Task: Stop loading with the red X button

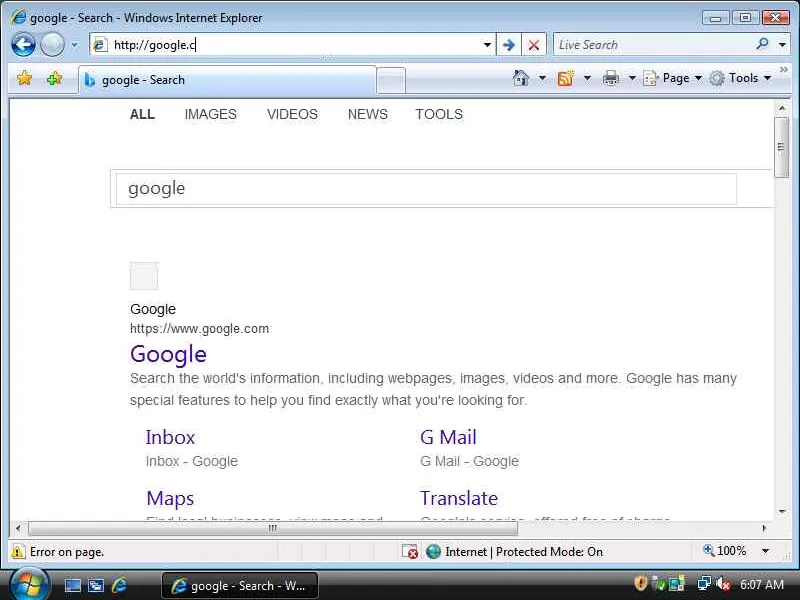Action: [x=534, y=45]
